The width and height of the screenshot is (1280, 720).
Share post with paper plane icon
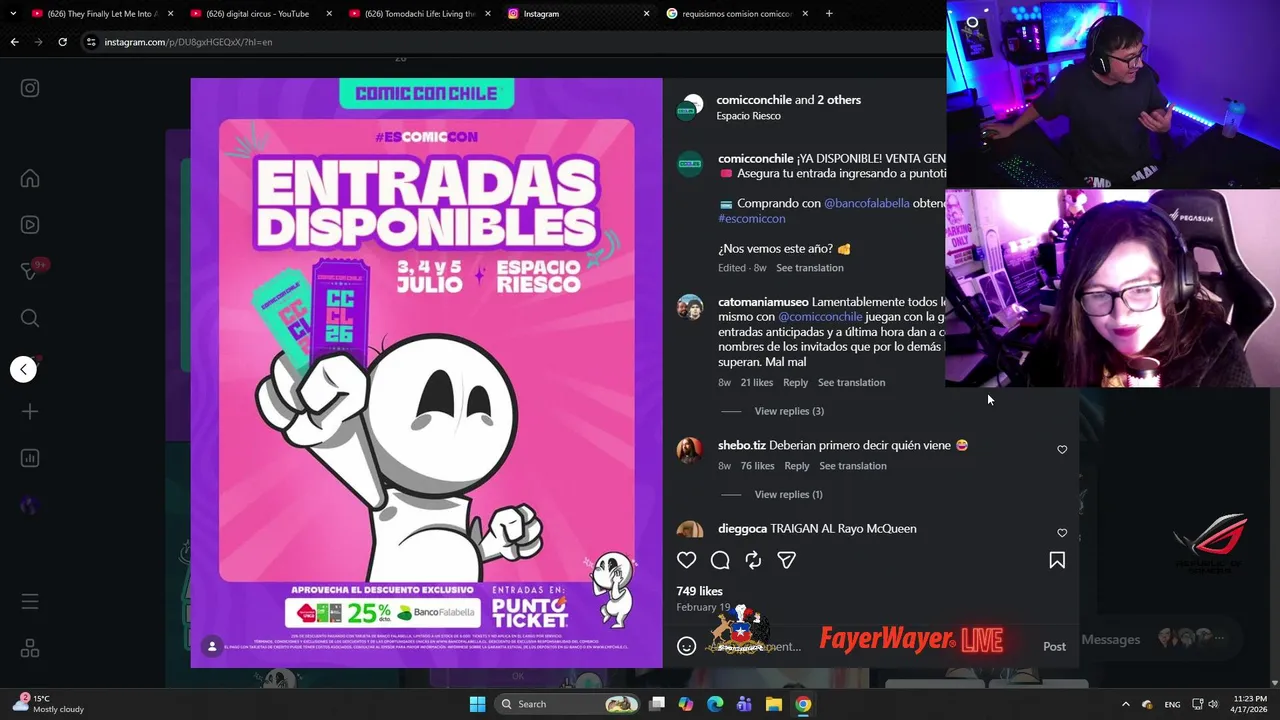[x=787, y=560]
